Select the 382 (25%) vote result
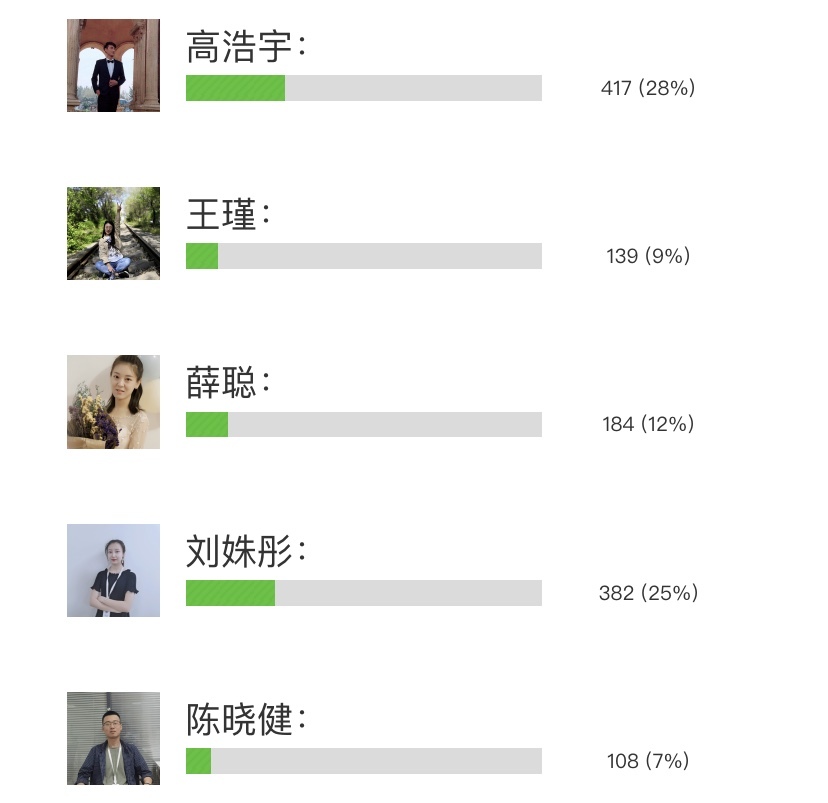 pos(648,593)
